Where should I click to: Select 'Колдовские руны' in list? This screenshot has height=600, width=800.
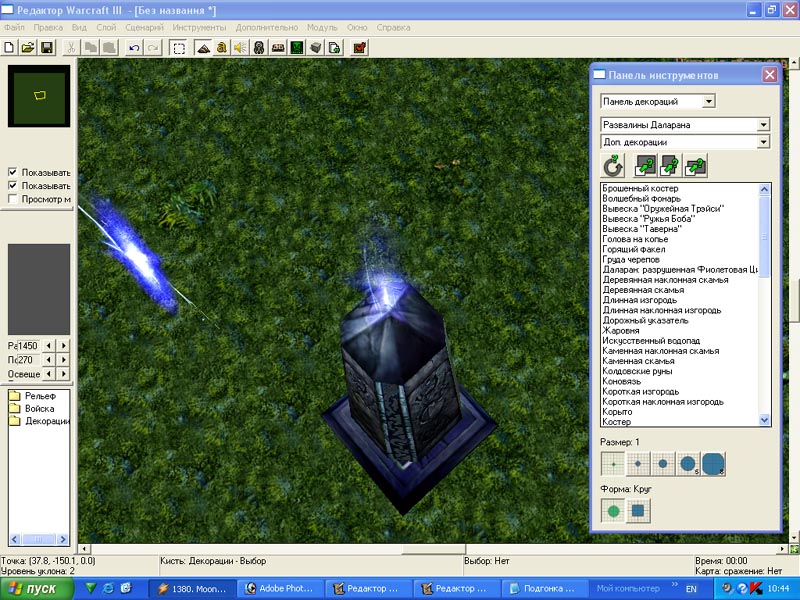click(x=637, y=371)
